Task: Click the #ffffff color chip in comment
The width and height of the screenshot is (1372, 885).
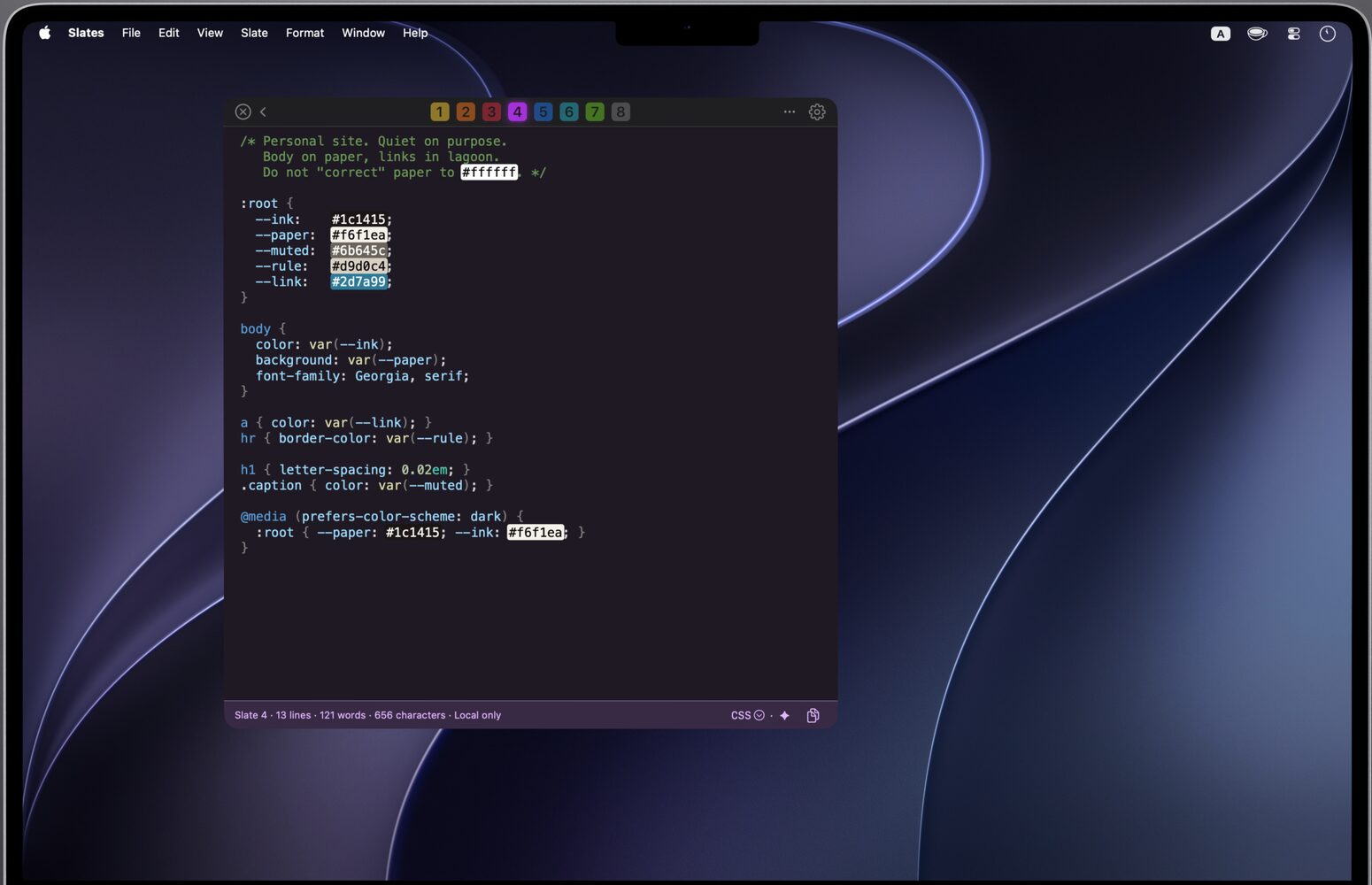Action: click(x=489, y=173)
